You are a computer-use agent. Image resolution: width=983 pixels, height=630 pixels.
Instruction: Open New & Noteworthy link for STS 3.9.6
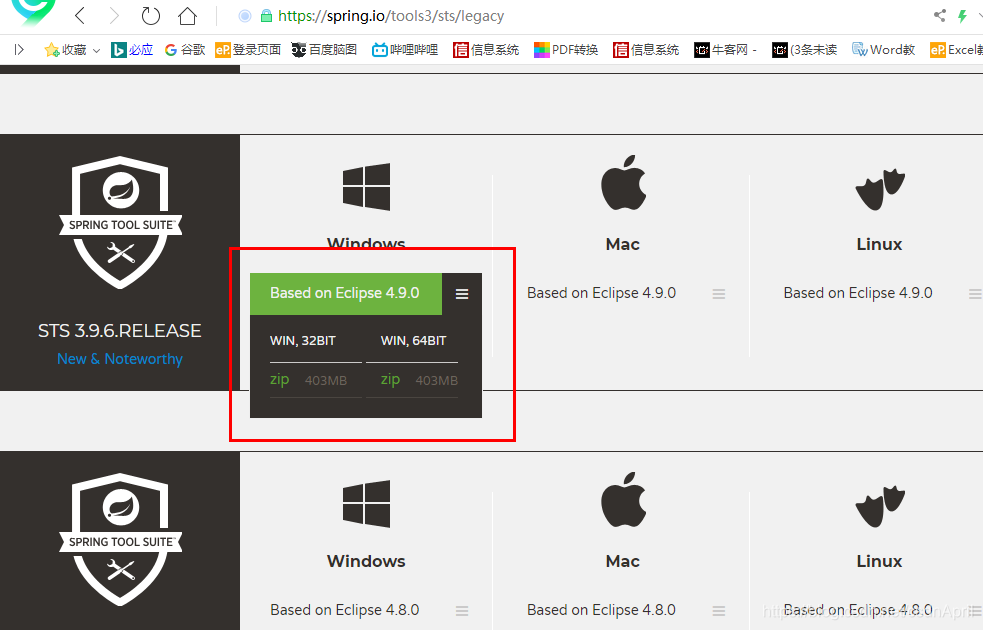[120, 359]
